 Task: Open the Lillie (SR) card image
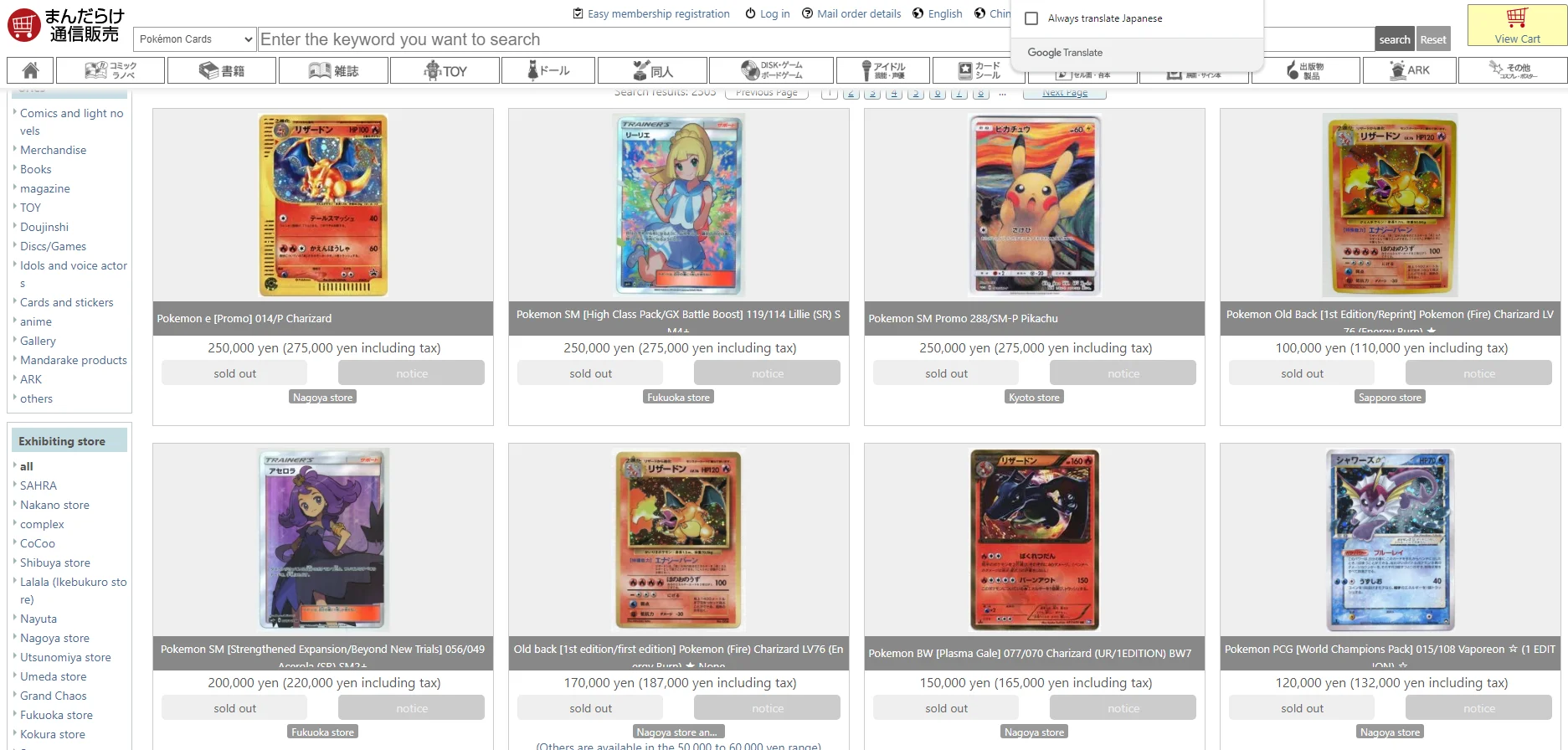(679, 205)
